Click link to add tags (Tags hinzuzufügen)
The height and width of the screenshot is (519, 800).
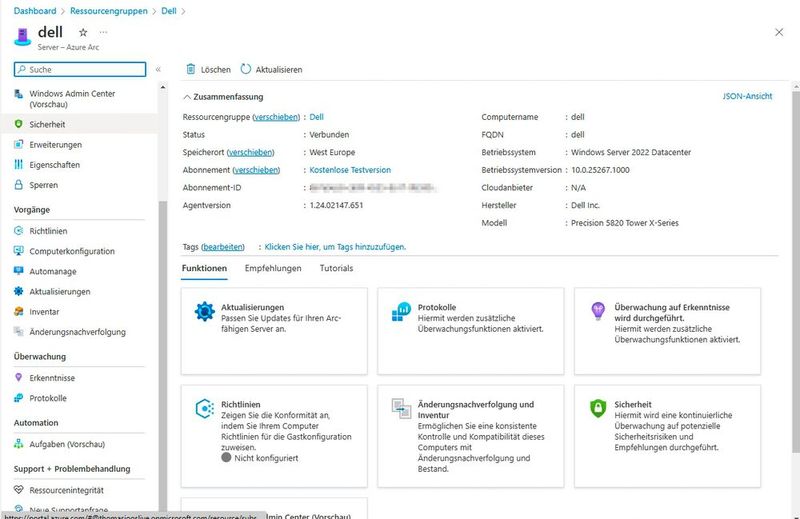(x=335, y=247)
